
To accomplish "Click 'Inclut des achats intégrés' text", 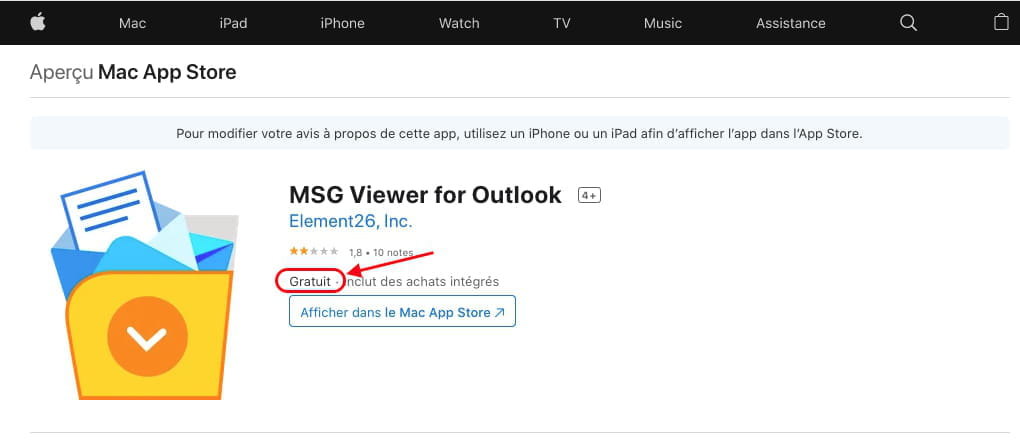I will coord(422,282).
